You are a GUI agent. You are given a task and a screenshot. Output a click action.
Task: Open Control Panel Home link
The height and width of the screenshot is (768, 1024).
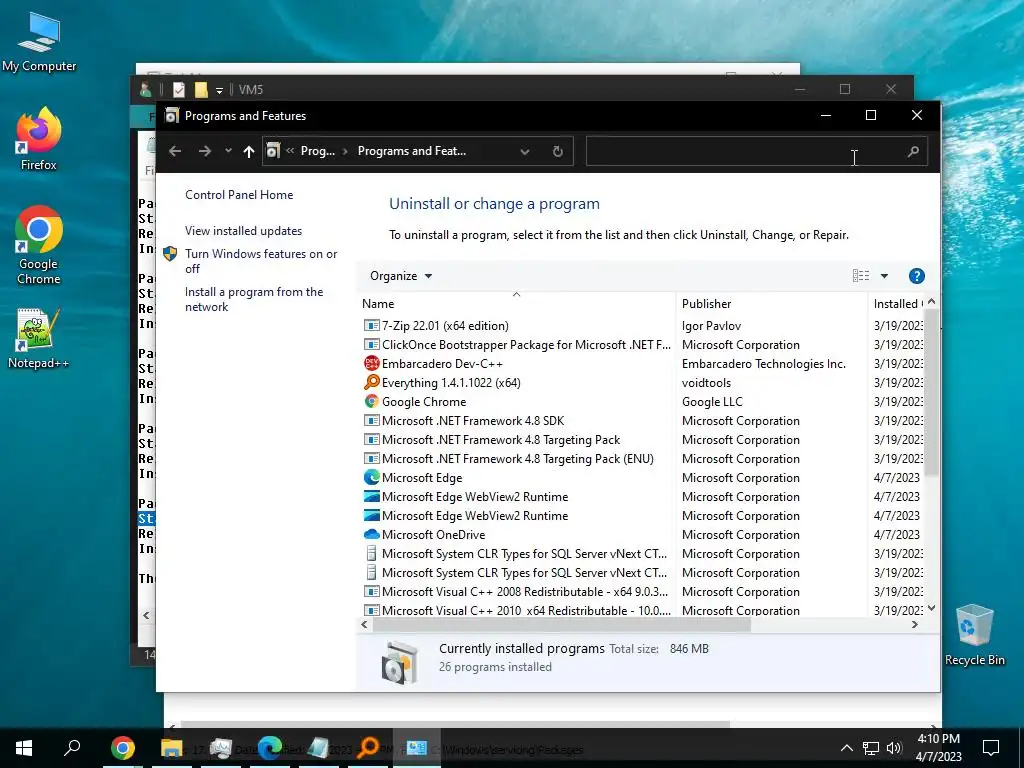pyautogui.click(x=239, y=195)
